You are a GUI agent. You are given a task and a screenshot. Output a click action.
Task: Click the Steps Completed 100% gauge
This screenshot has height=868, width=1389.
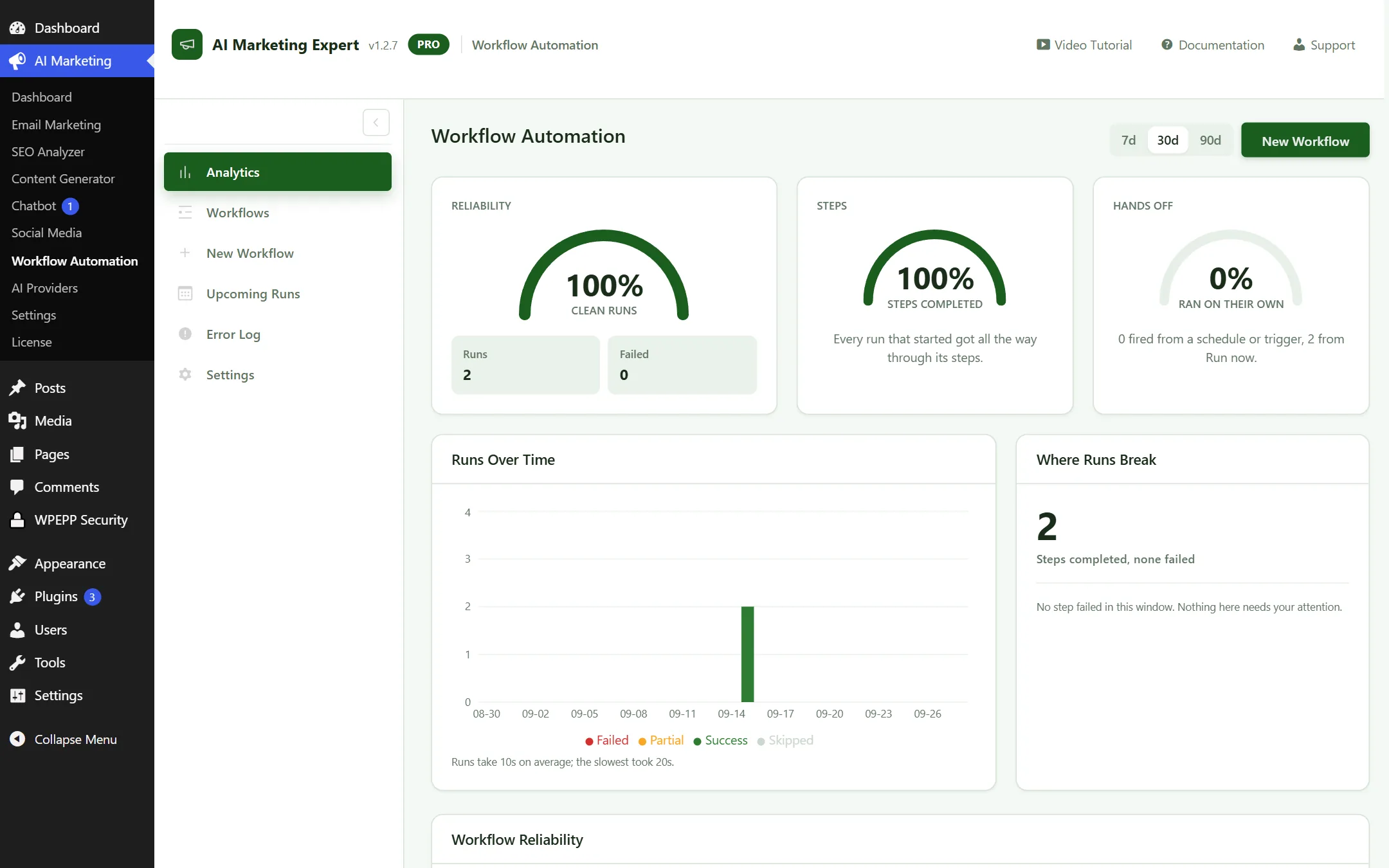point(934,269)
